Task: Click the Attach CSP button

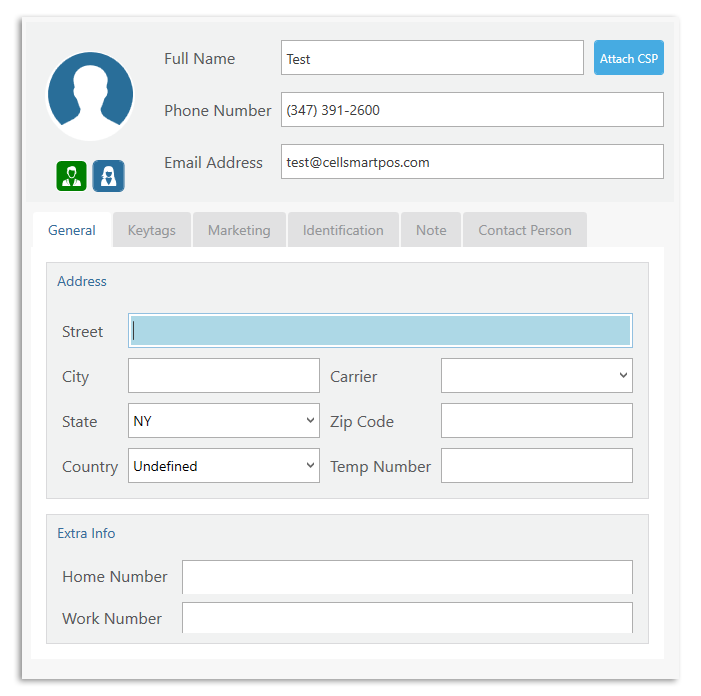Action: click(629, 58)
